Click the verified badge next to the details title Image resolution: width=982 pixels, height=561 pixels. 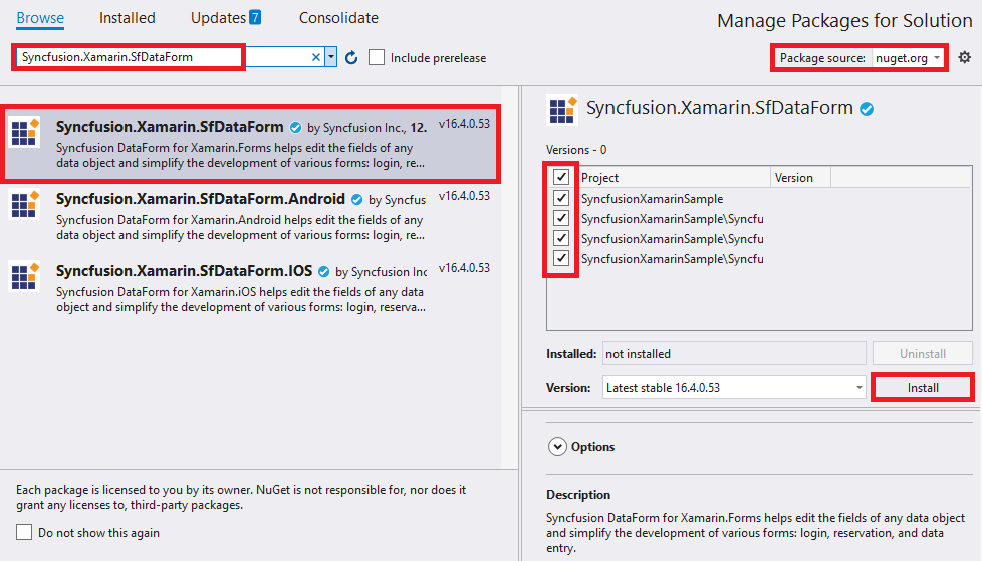[867, 109]
